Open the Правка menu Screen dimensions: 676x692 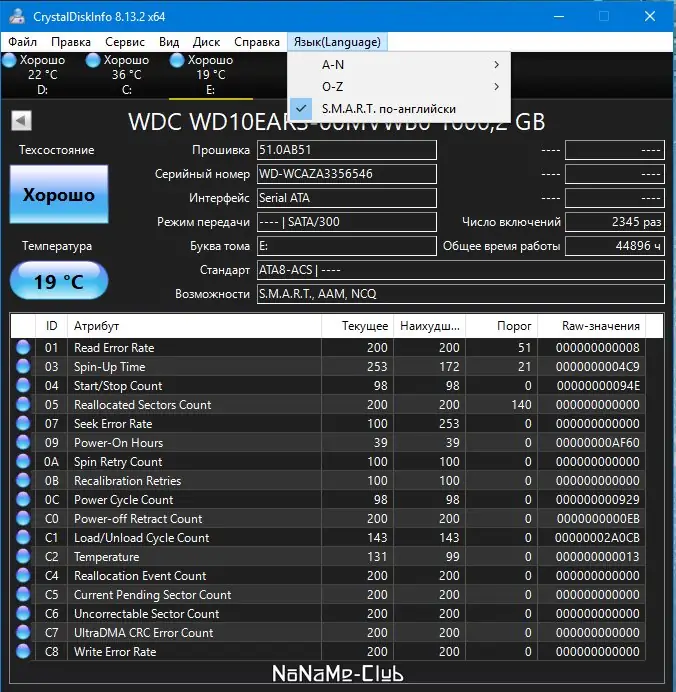(x=71, y=42)
